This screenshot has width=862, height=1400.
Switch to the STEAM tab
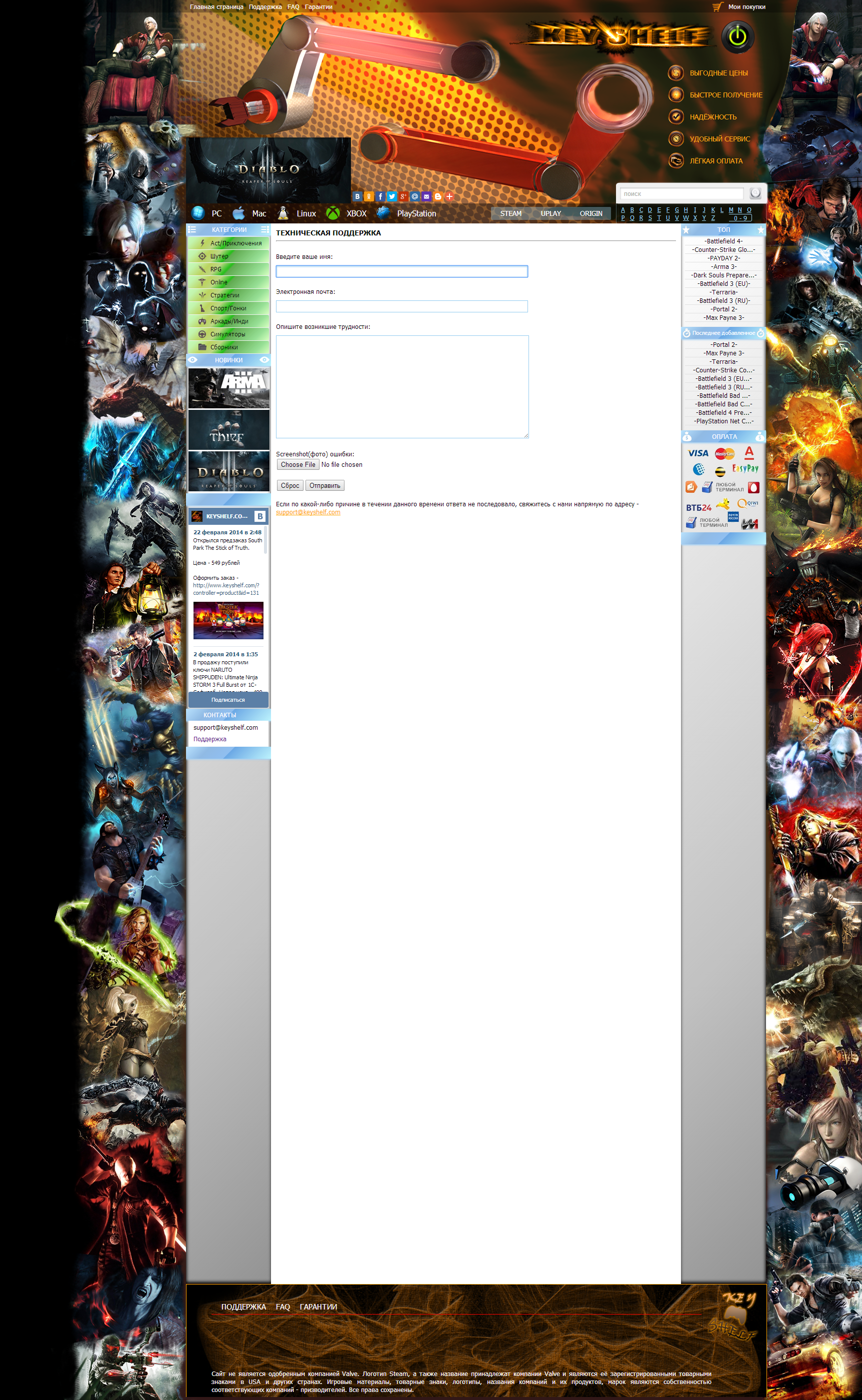(511, 214)
